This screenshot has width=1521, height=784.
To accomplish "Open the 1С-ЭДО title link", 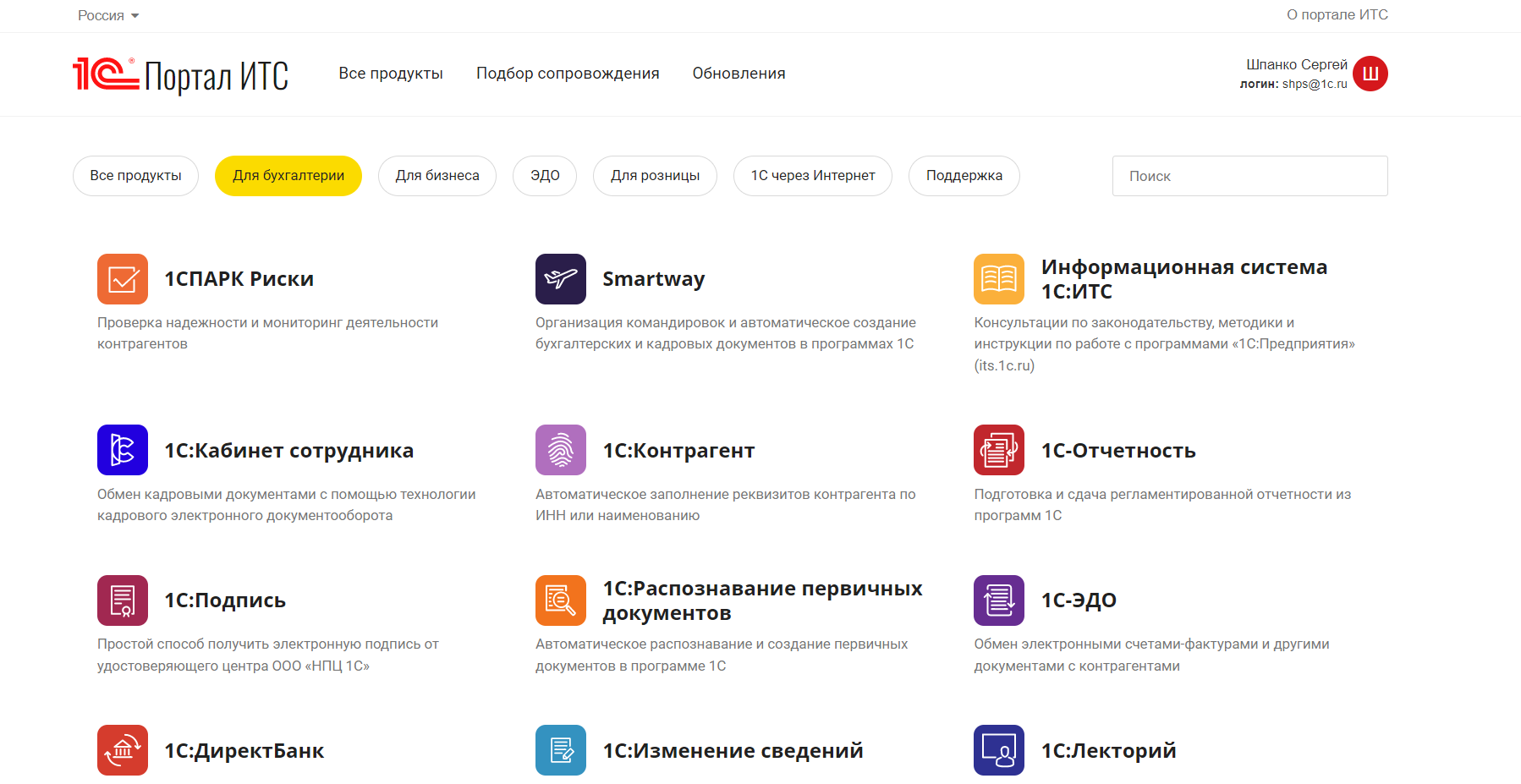I will tap(1079, 600).
